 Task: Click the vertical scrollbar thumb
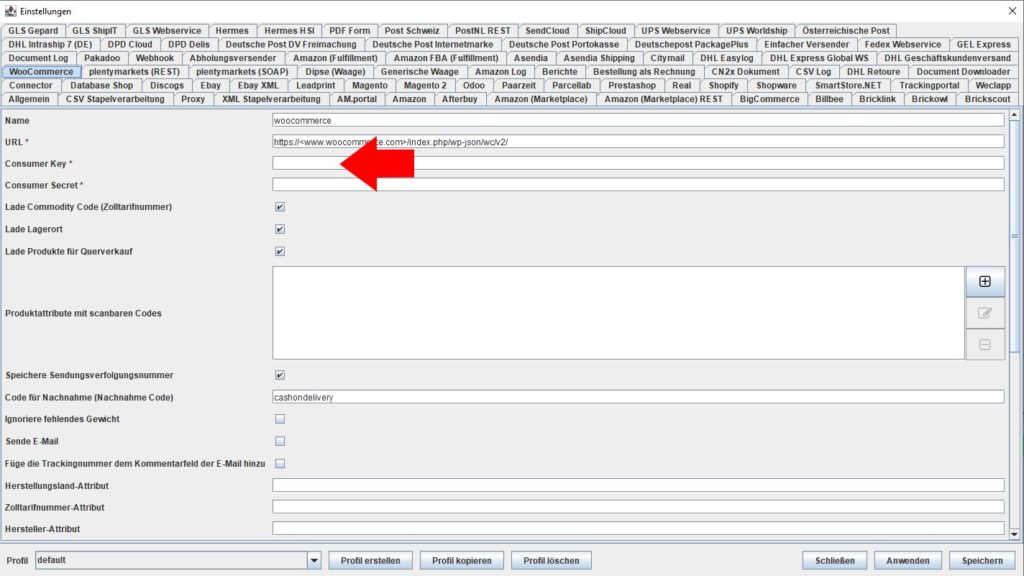(1014, 236)
